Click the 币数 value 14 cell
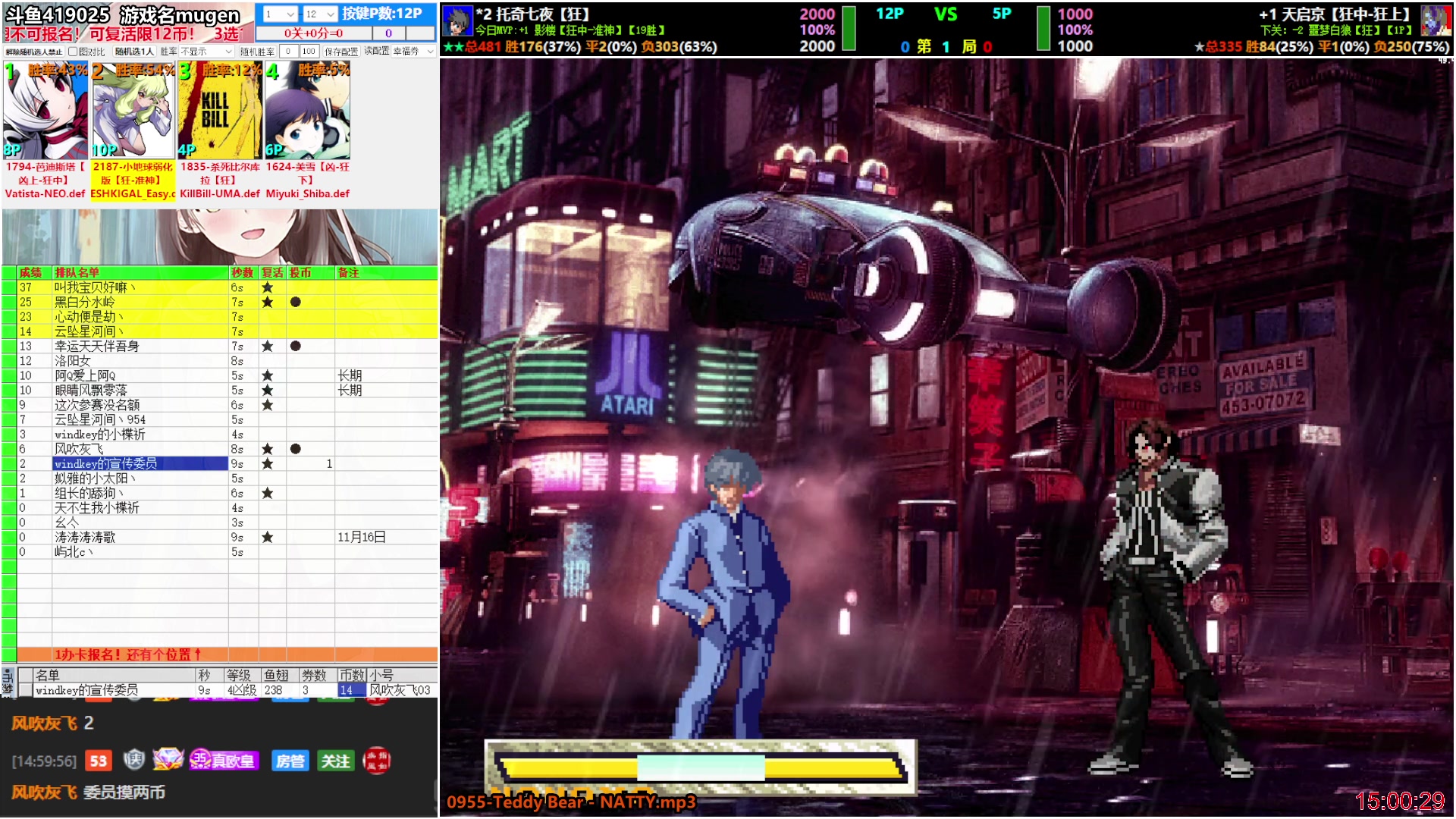Screen dimensions: 1456x819 (x=351, y=690)
